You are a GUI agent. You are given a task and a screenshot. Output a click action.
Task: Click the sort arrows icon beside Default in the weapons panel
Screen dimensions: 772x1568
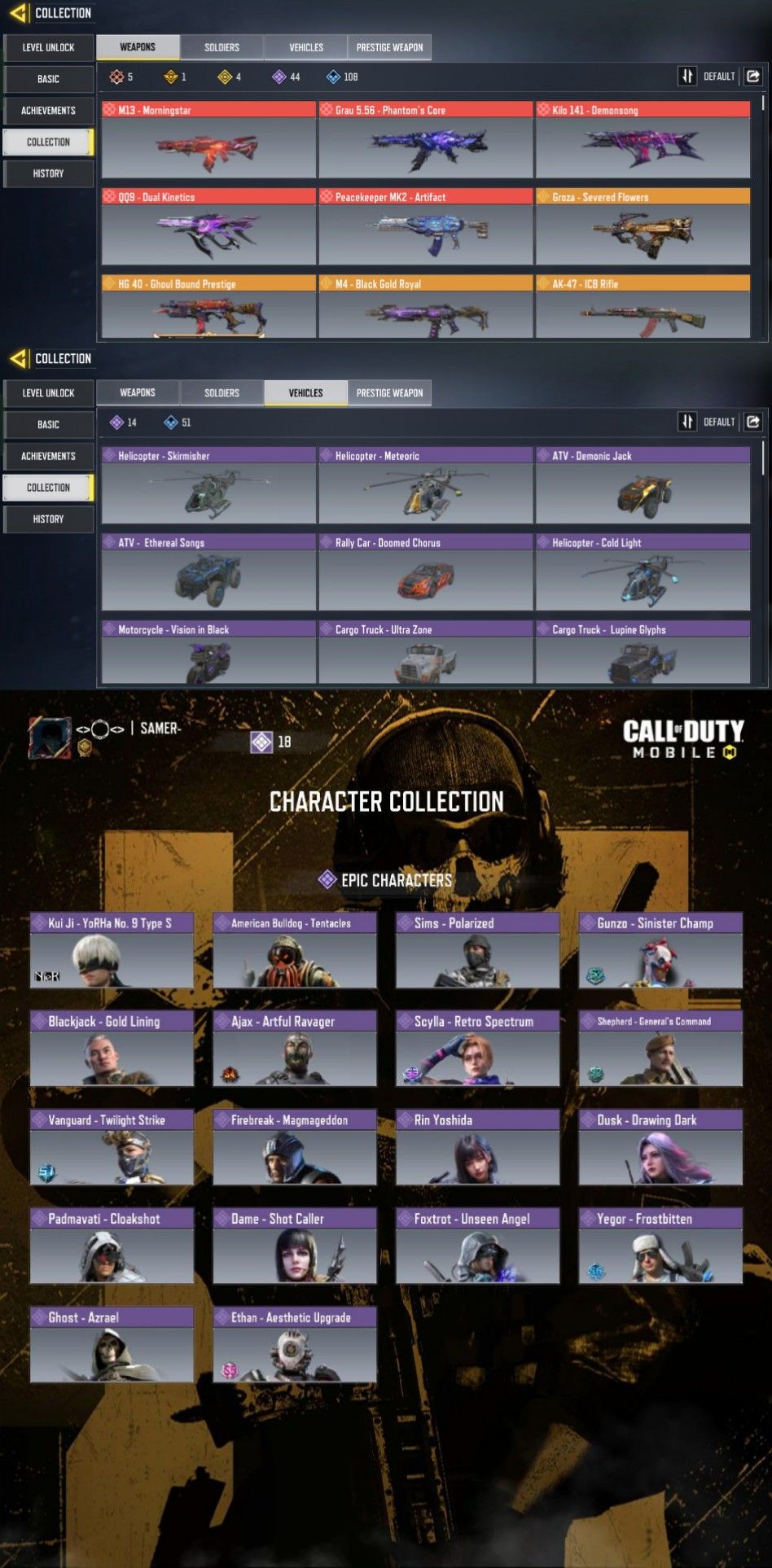[687, 77]
